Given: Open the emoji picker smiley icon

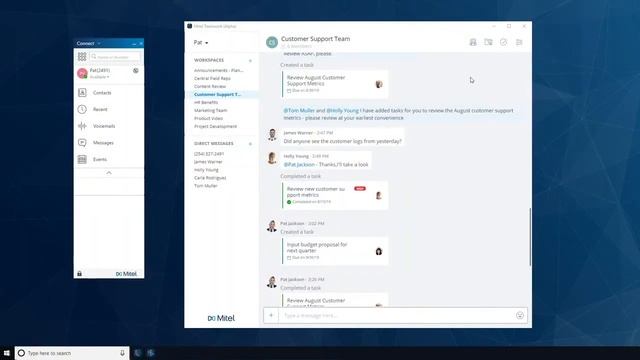Looking at the screenshot, I should pos(520,315).
